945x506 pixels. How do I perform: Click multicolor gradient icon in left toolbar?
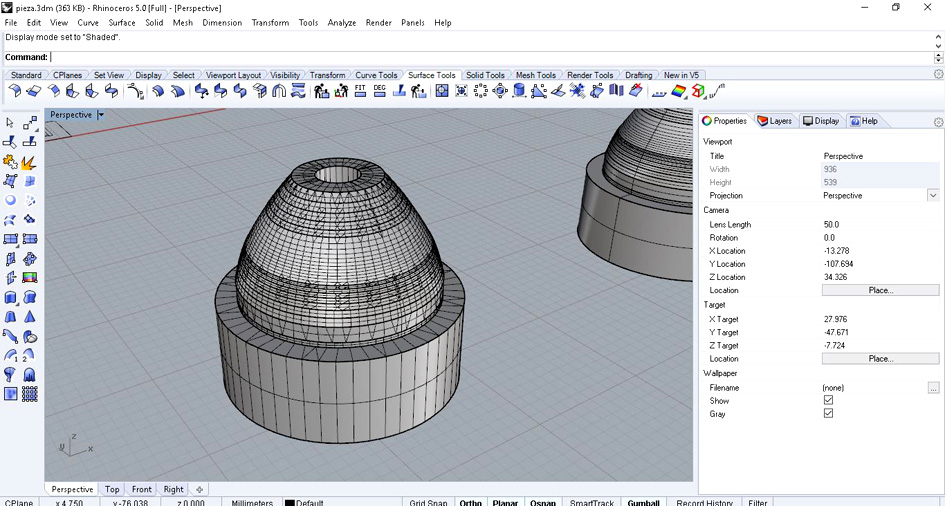tap(30, 278)
